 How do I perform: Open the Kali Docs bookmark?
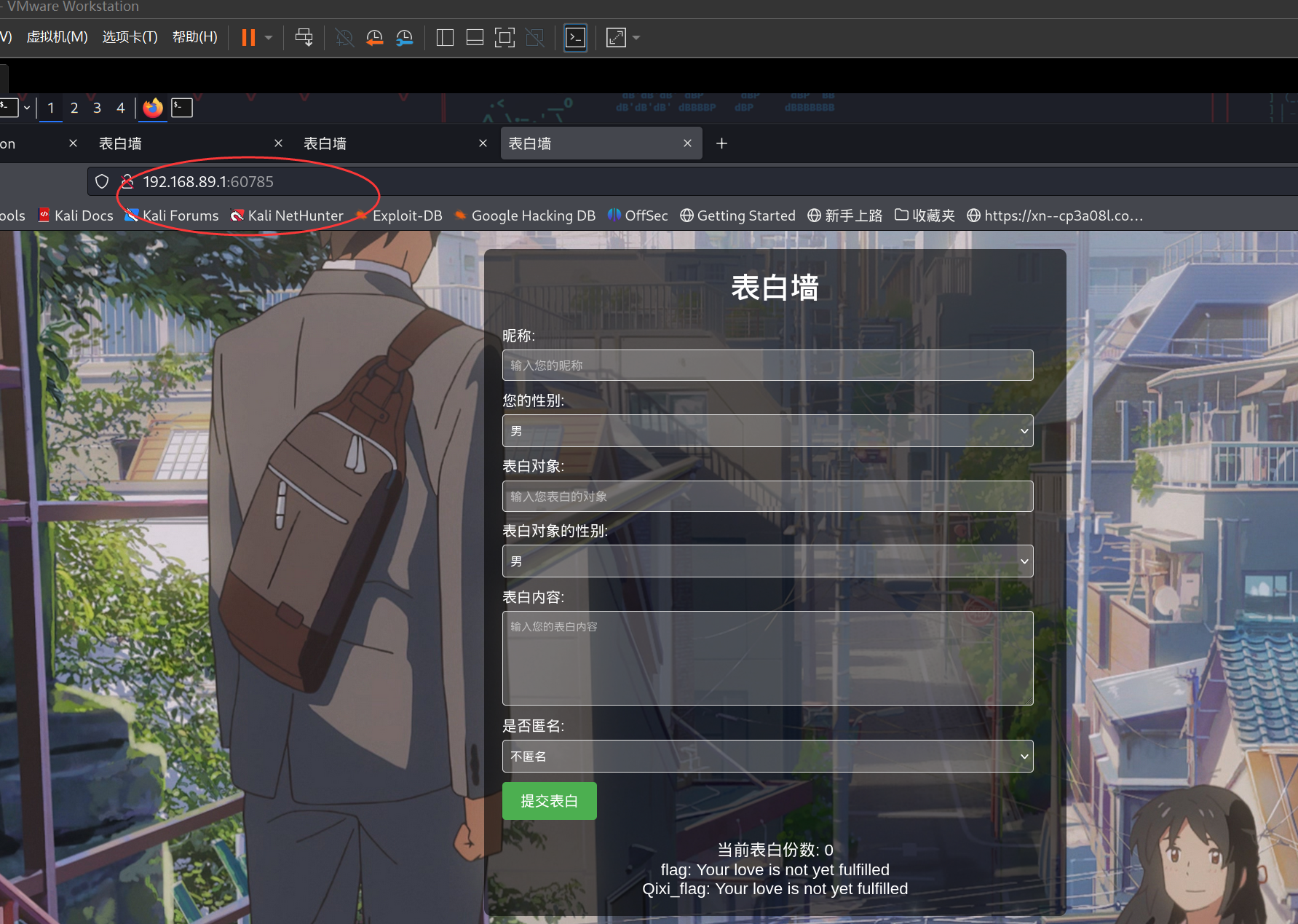tap(76, 216)
